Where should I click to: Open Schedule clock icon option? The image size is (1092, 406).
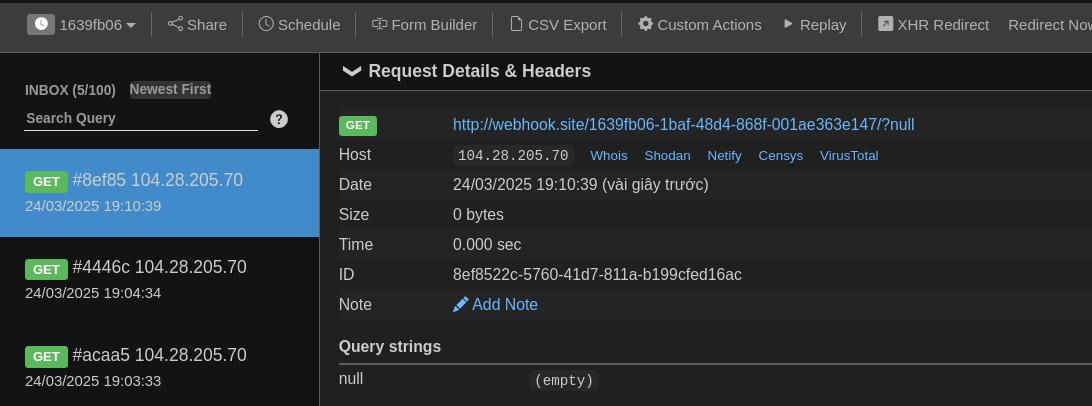point(266,24)
